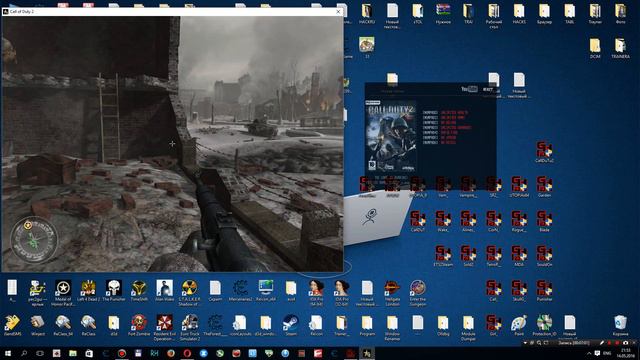Click the compass minimap in game
Viewport: 640px width, 360px height.
click(x=34, y=240)
